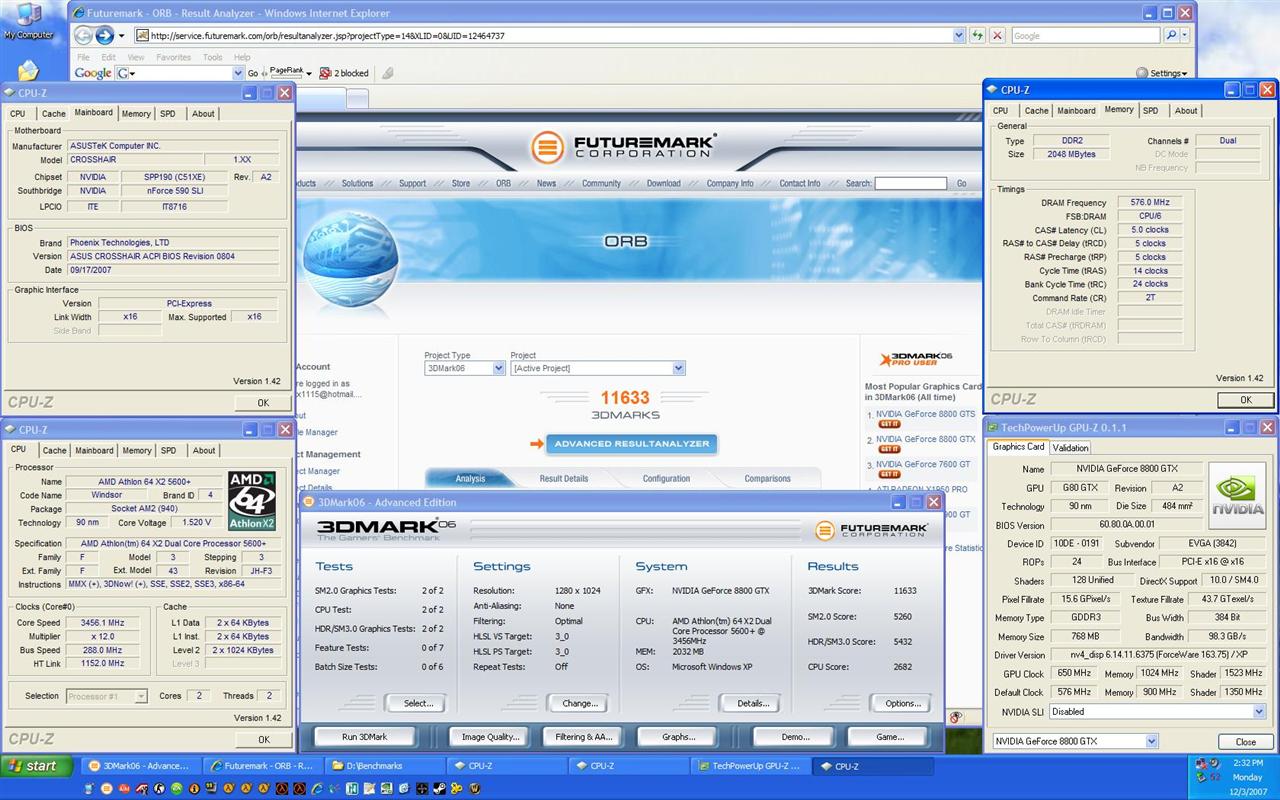Click the Internet Explorer Forward arrow
Image resolution: width=1280 pixels, height=800 pixels.
click(104, 35)
